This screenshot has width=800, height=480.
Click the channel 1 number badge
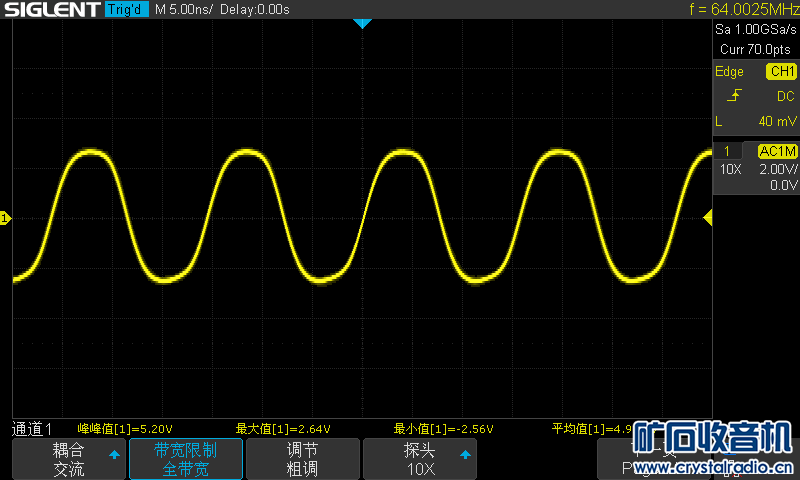[x=727, y=151]
